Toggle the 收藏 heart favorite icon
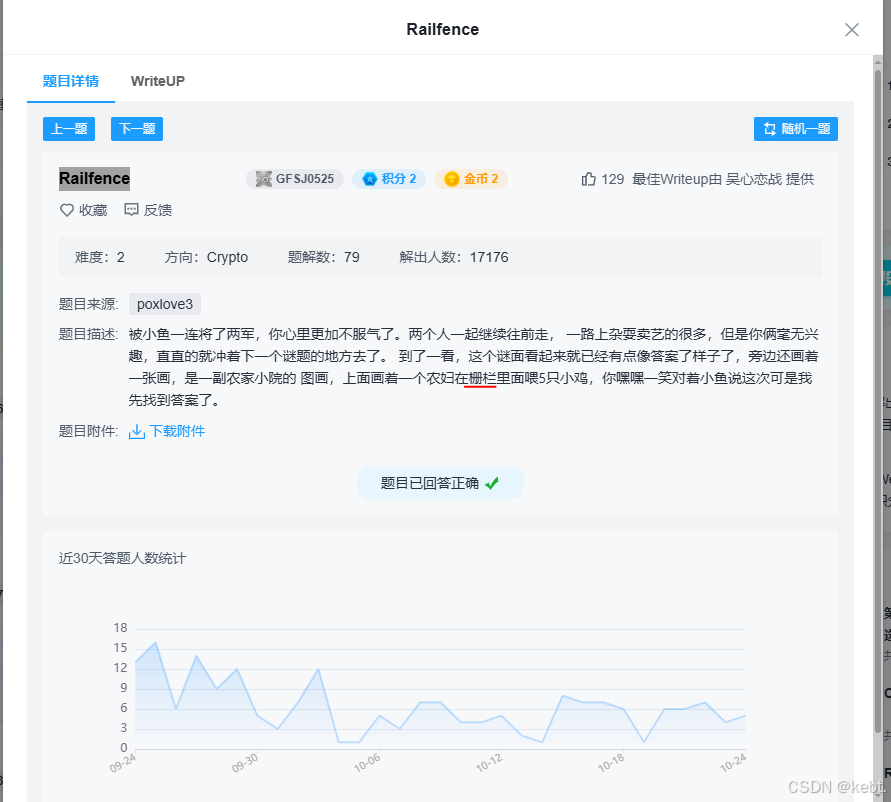This screenshot has height=802, width=891. click(x=65, y=210)
